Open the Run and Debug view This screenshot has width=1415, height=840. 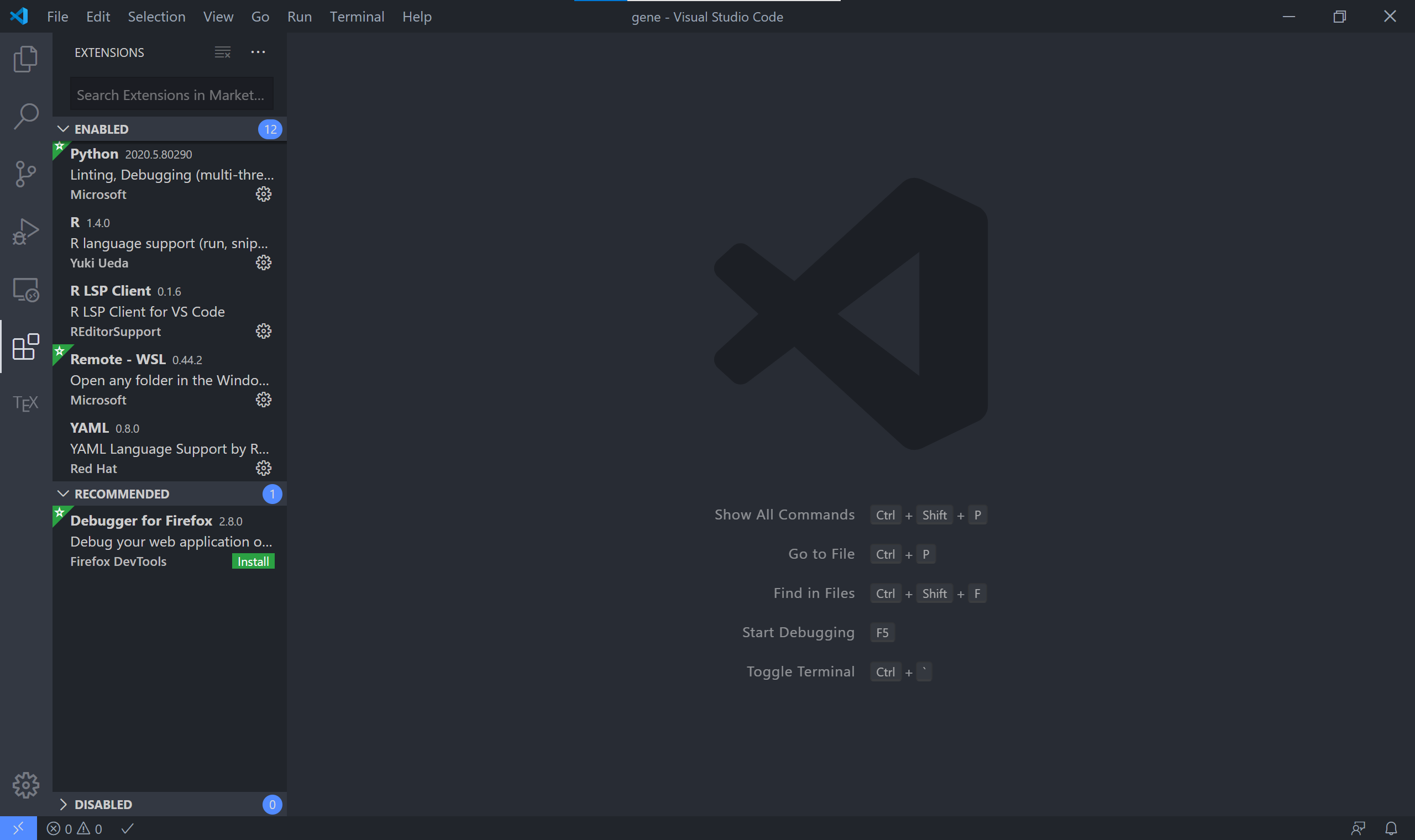point(25,232)
